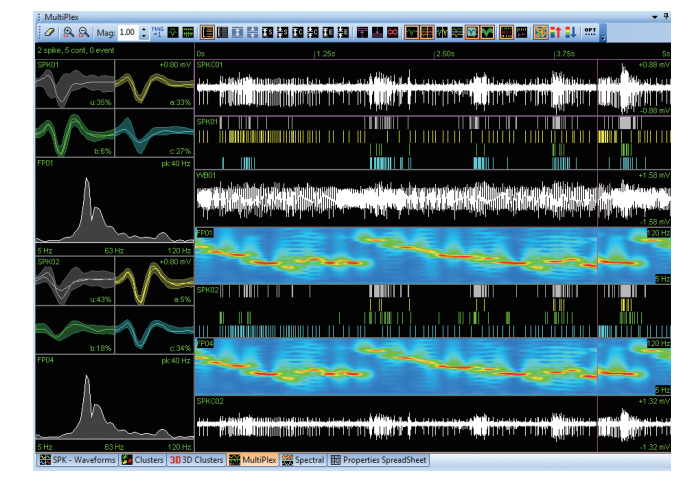698x490 pixels.
Task: Click the SPKC02 channel label
Action: [210, 401]
